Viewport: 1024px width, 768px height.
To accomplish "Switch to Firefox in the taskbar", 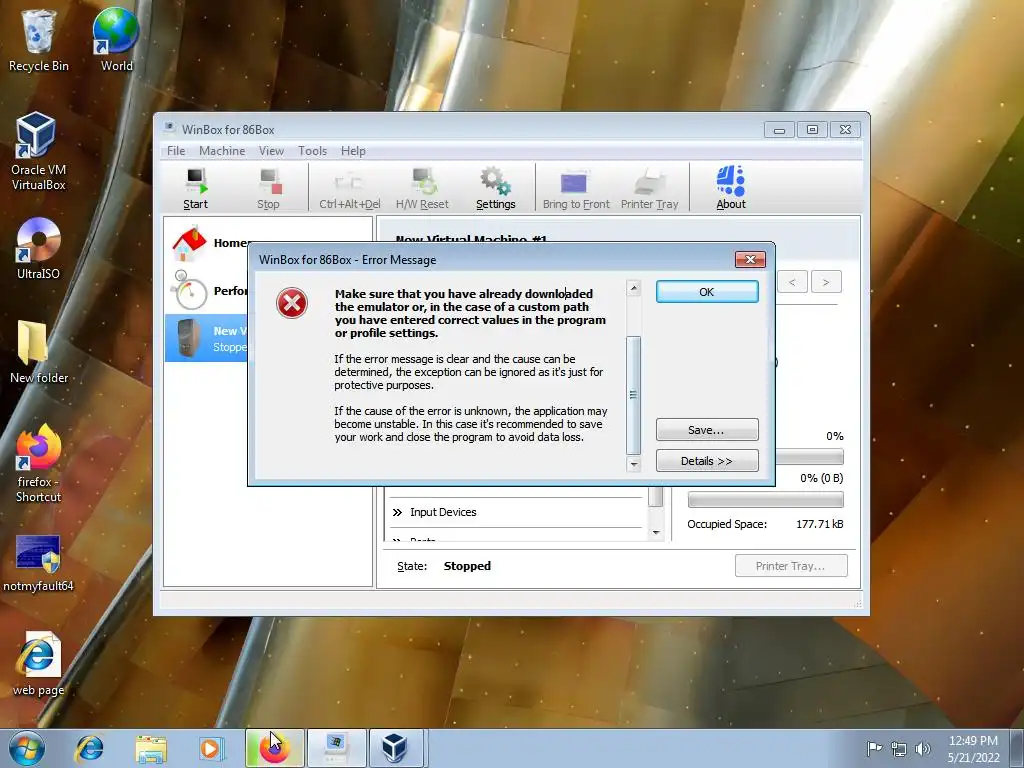I will (x=275, y=748).
